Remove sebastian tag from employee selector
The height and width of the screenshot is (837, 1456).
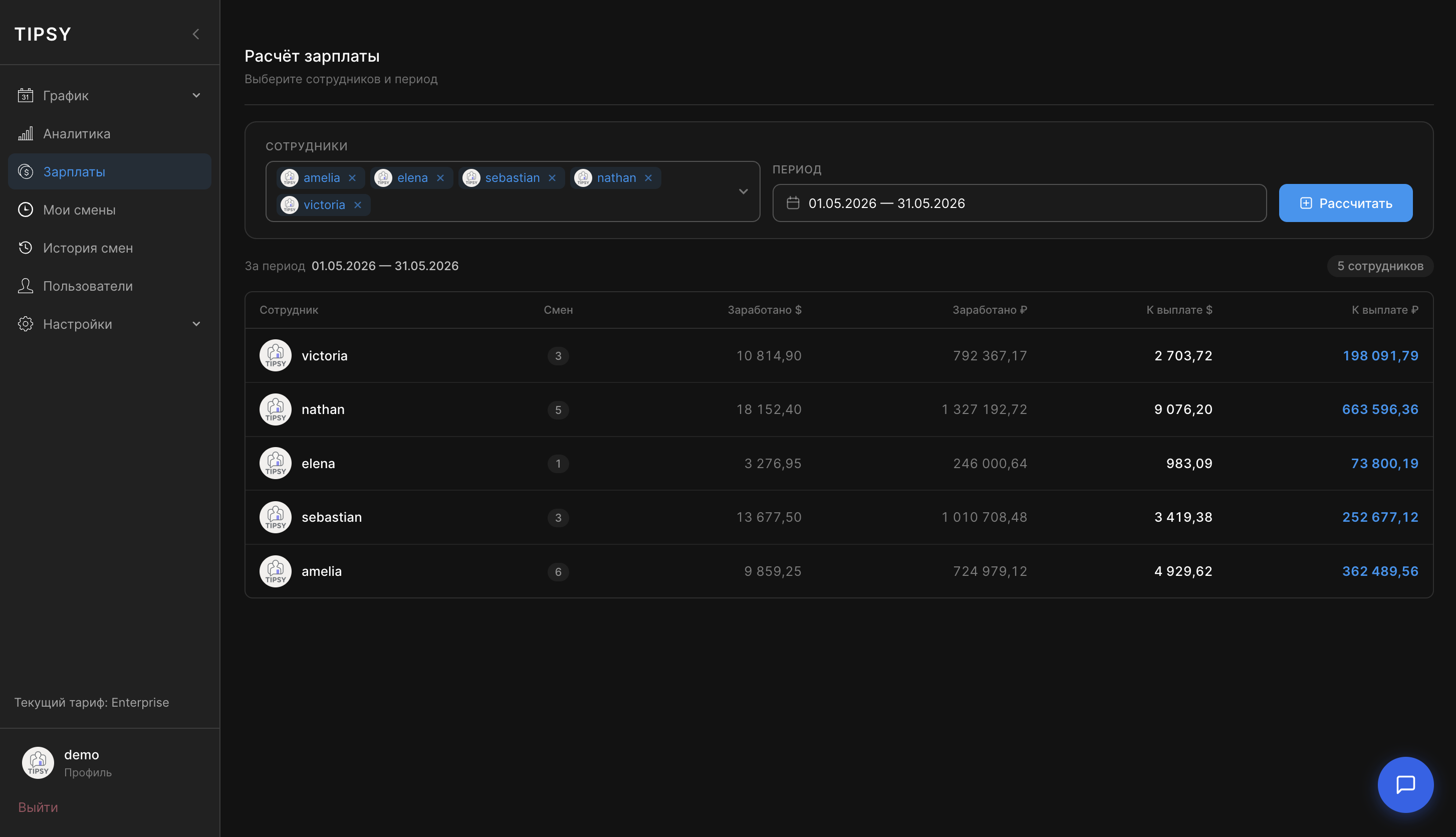552,178
